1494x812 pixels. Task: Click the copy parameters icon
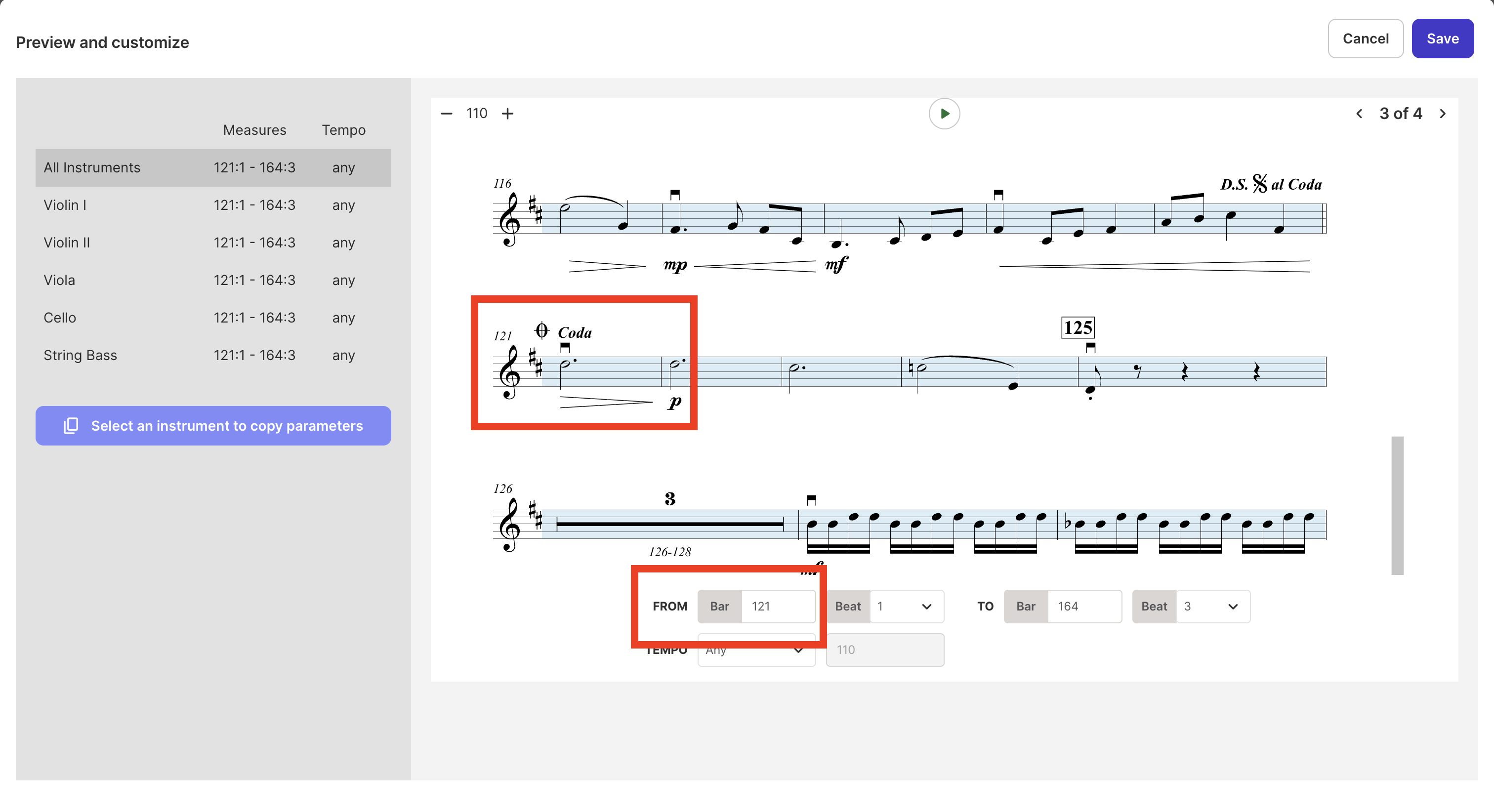point(71,426)
